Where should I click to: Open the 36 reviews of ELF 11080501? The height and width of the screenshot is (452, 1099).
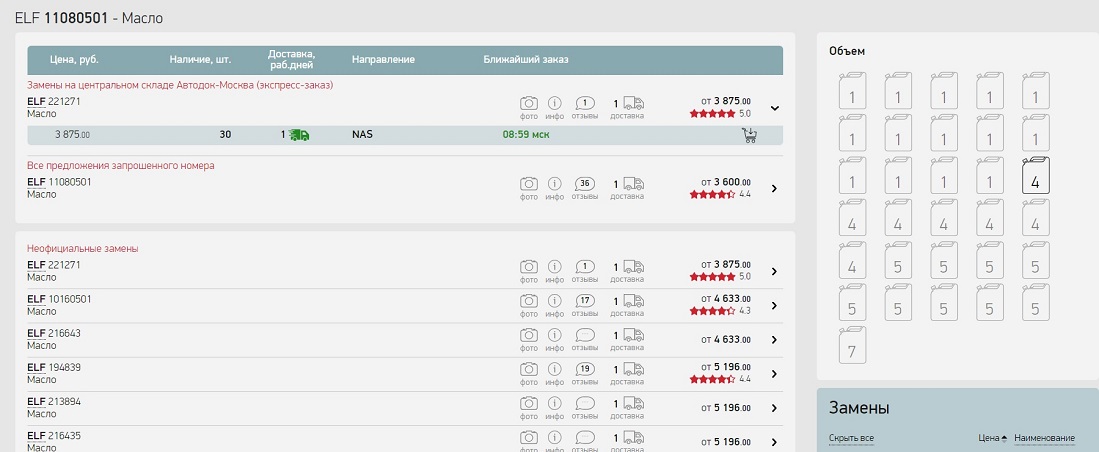point(585,184)
